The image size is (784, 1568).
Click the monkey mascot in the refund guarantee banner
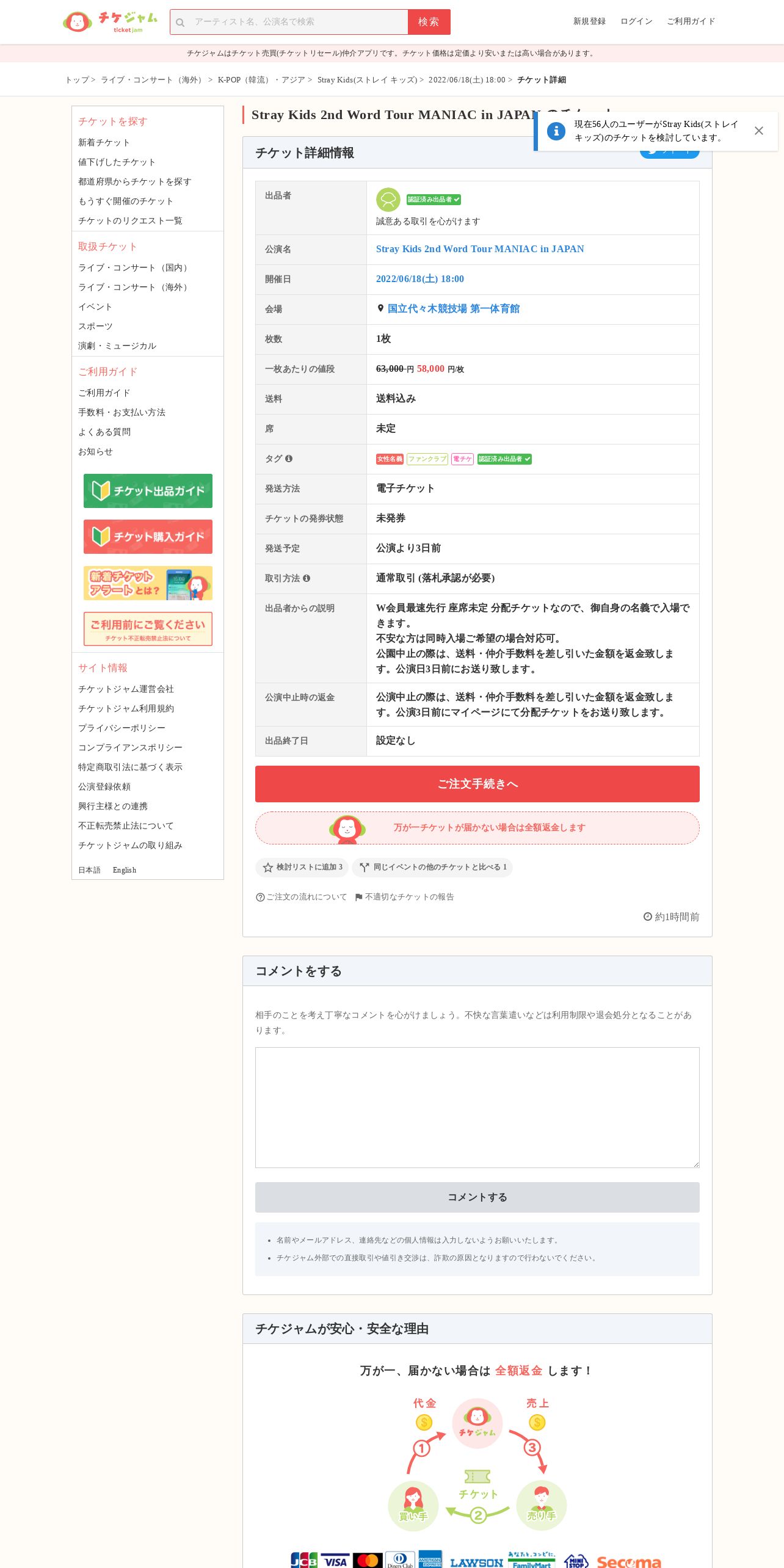(x=347, y=829)
